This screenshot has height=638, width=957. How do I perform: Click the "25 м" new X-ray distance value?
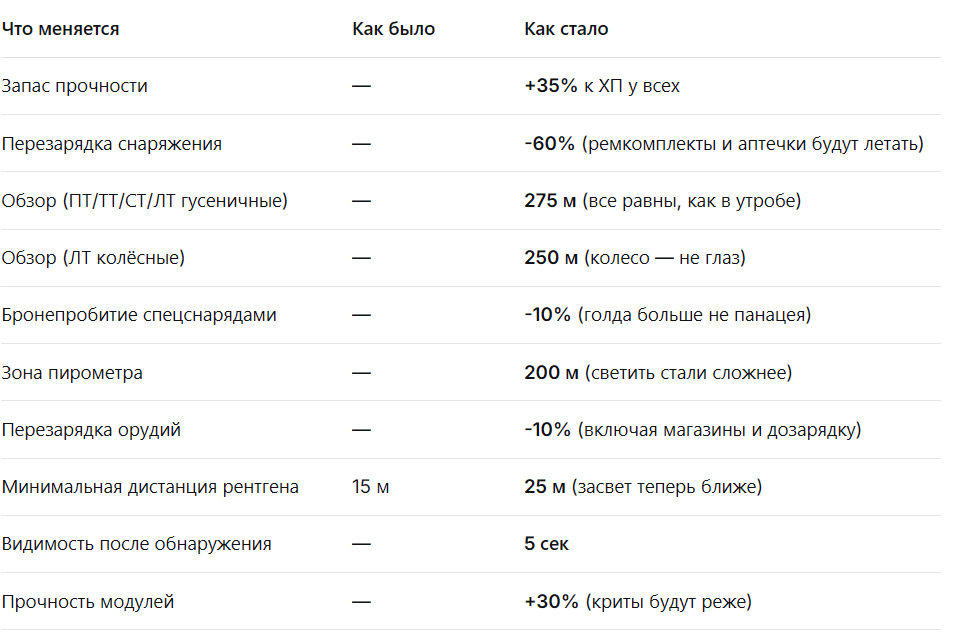click(x=545, y=487)
